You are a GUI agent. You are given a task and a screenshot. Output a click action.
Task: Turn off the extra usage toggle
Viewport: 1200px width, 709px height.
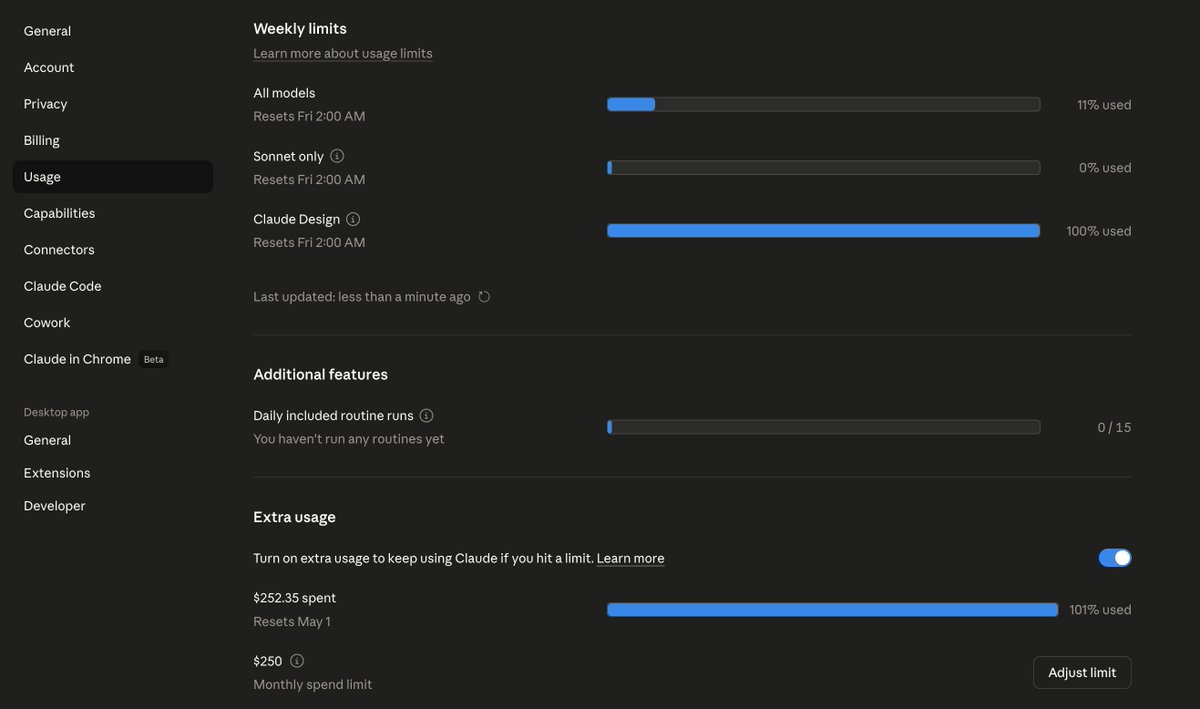pyautogui.click(x=1115, y=558)
